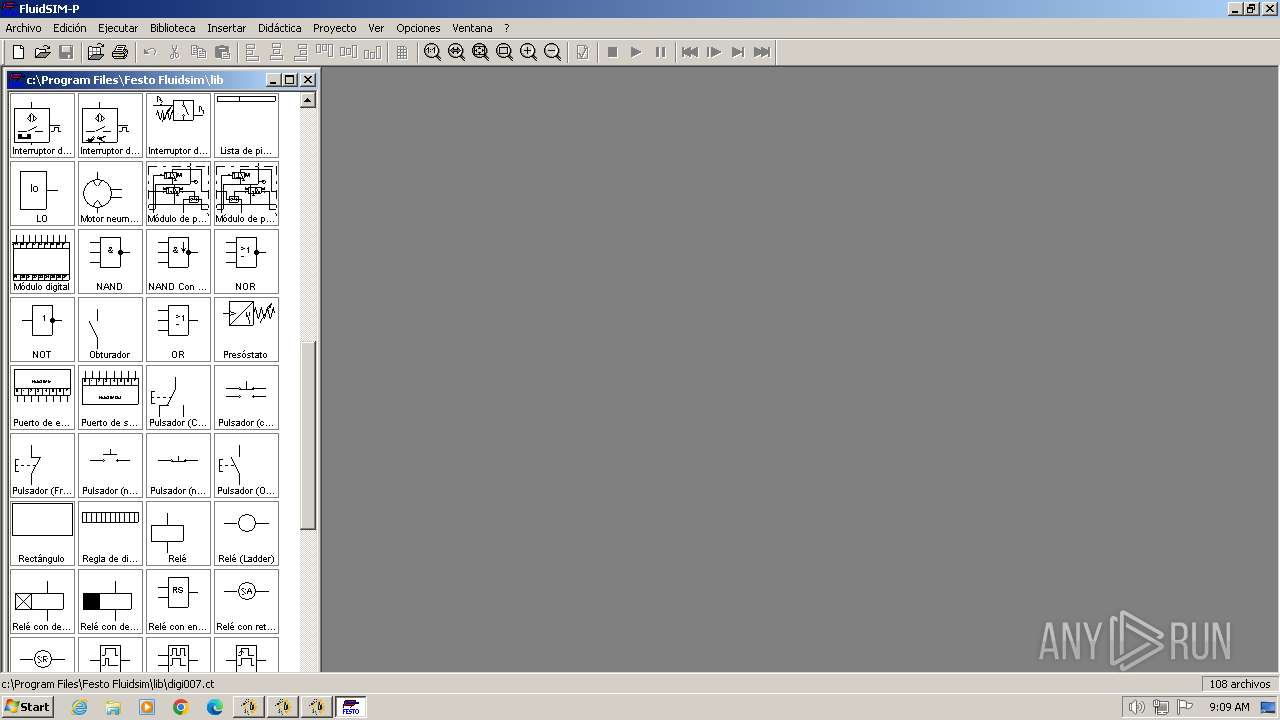Screen dimensions: 1280x720
Task: Open Microsoft Edge from taskbar
Action: [x=215, y=707]
